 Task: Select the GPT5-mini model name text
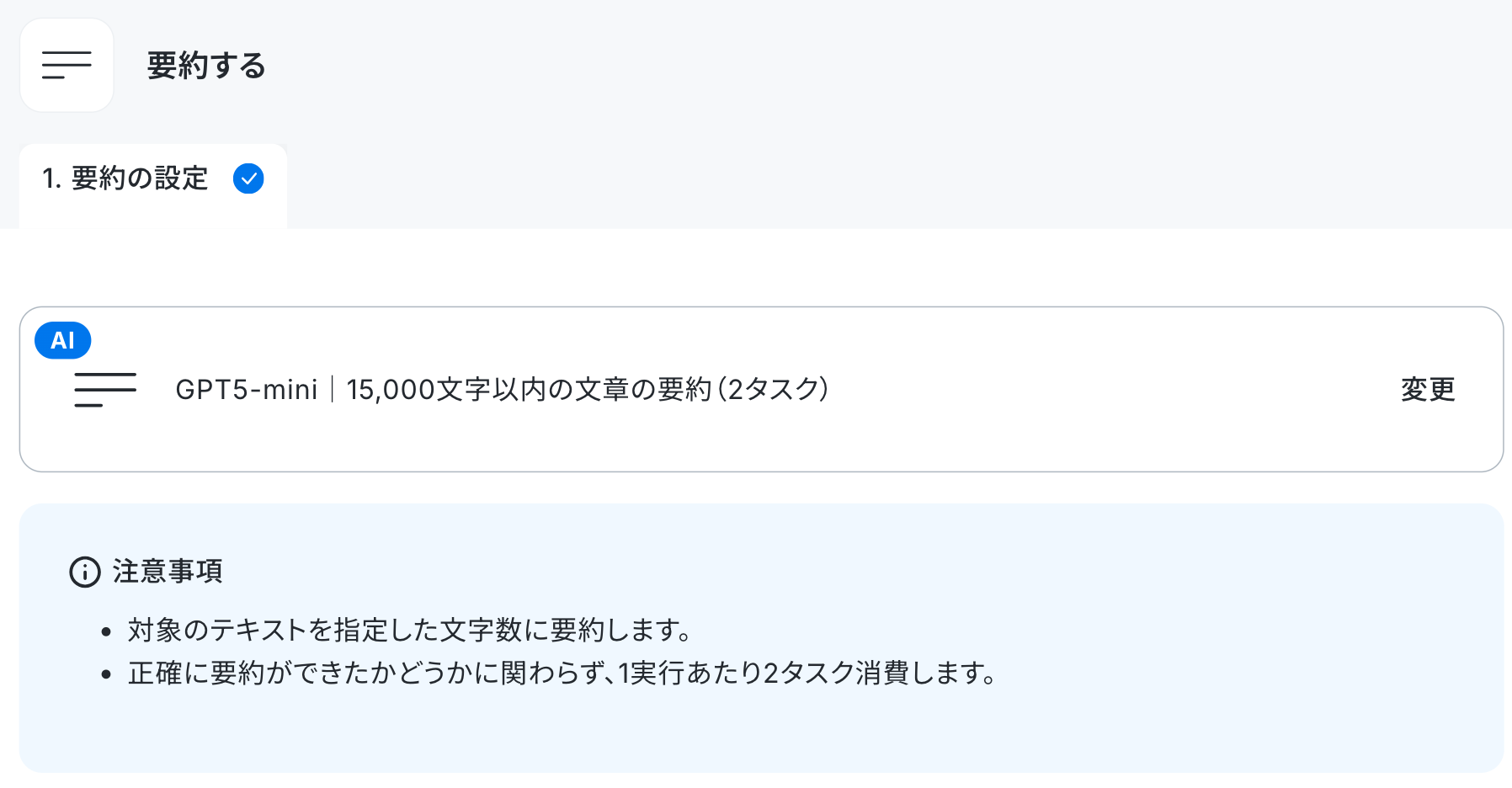247,390
